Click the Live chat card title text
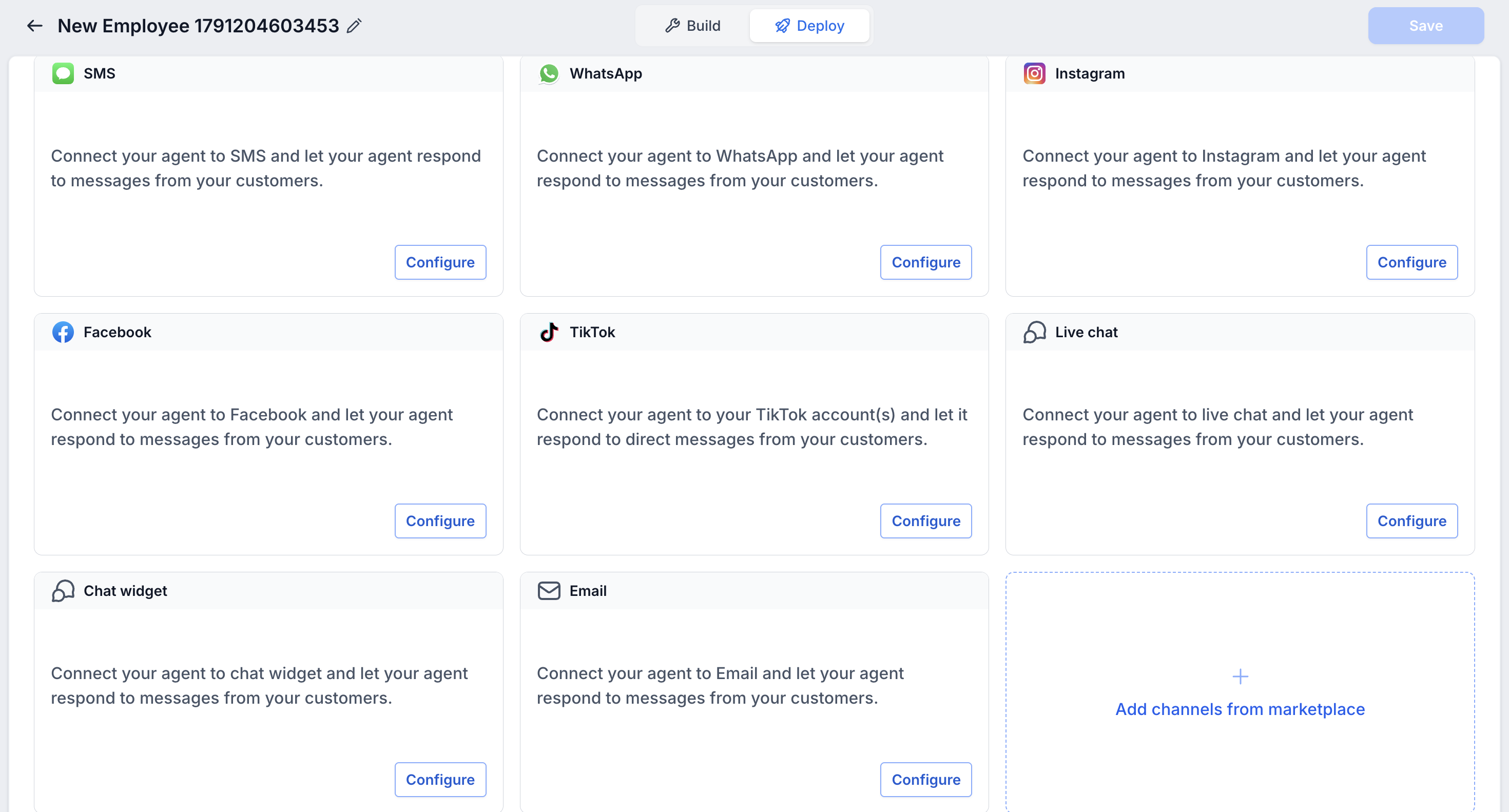The width and height of the screenshot is (1509, 812). 1086,332
